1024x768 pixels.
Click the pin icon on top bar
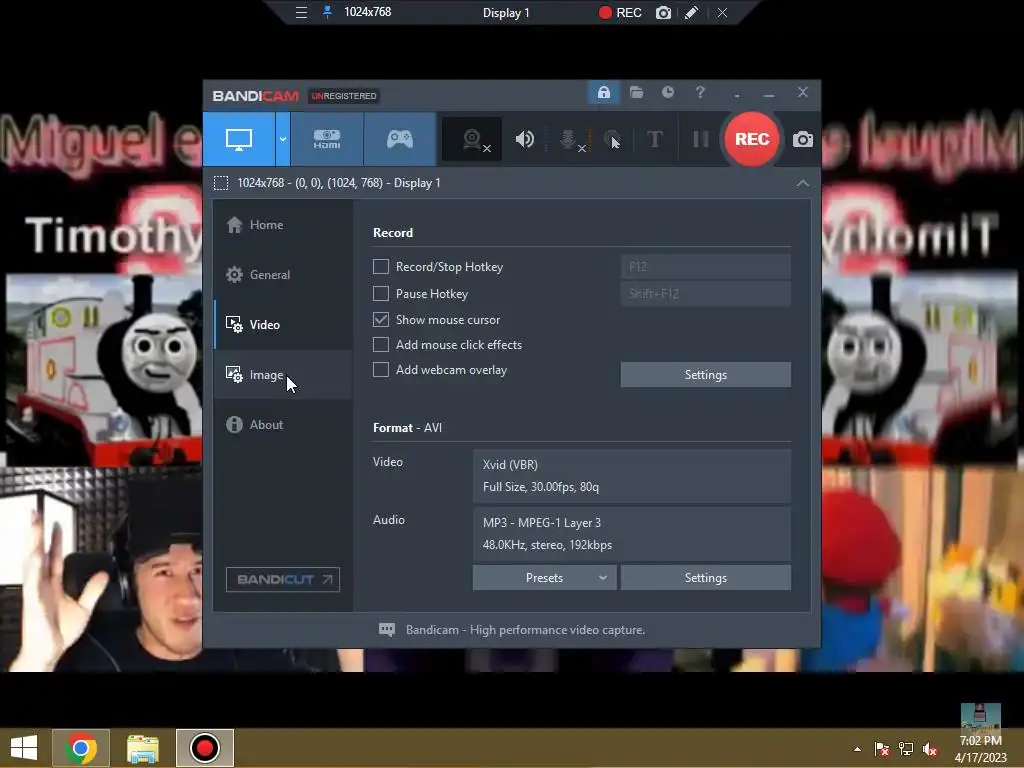pyautogui.click(x=327, y=12)
